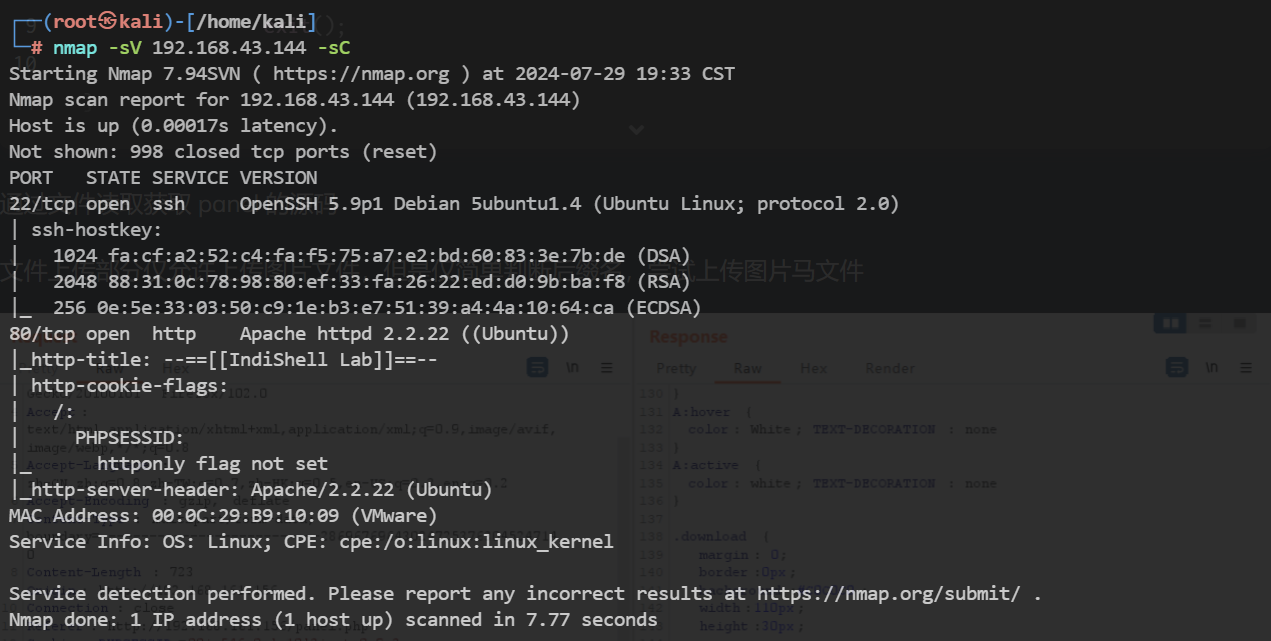Click the Response panel heading

coord(688,337)
